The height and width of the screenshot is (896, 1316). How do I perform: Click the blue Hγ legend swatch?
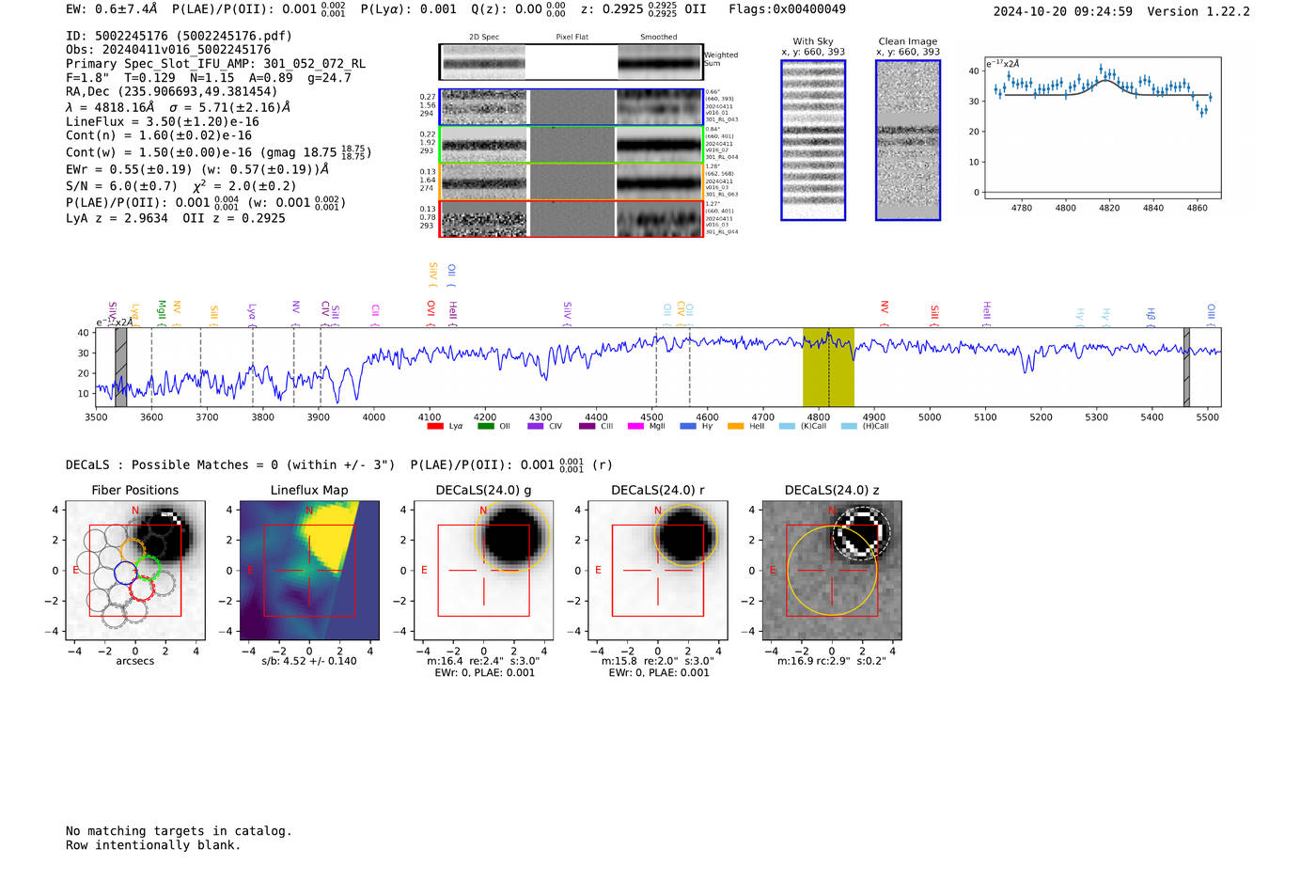pyautogui.click(x=688, y=427)
